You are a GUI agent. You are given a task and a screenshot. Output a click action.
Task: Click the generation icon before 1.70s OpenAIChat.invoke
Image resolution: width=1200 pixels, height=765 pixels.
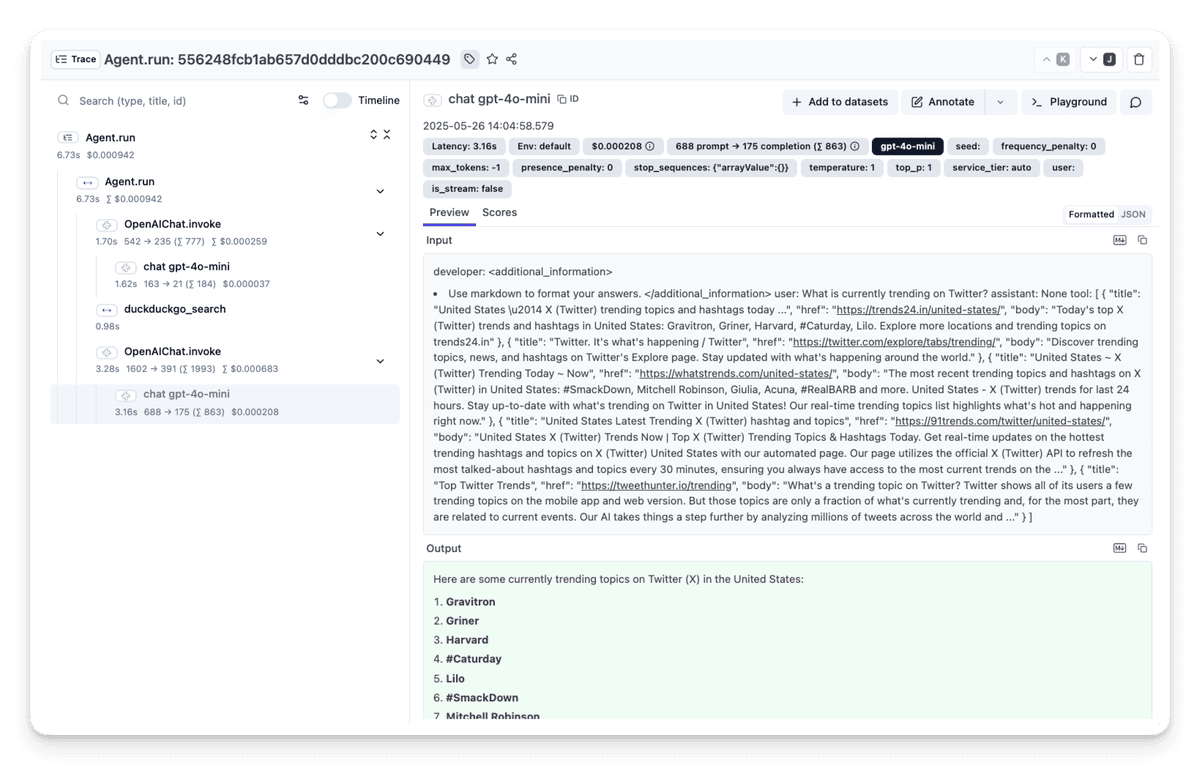(106, 225)
